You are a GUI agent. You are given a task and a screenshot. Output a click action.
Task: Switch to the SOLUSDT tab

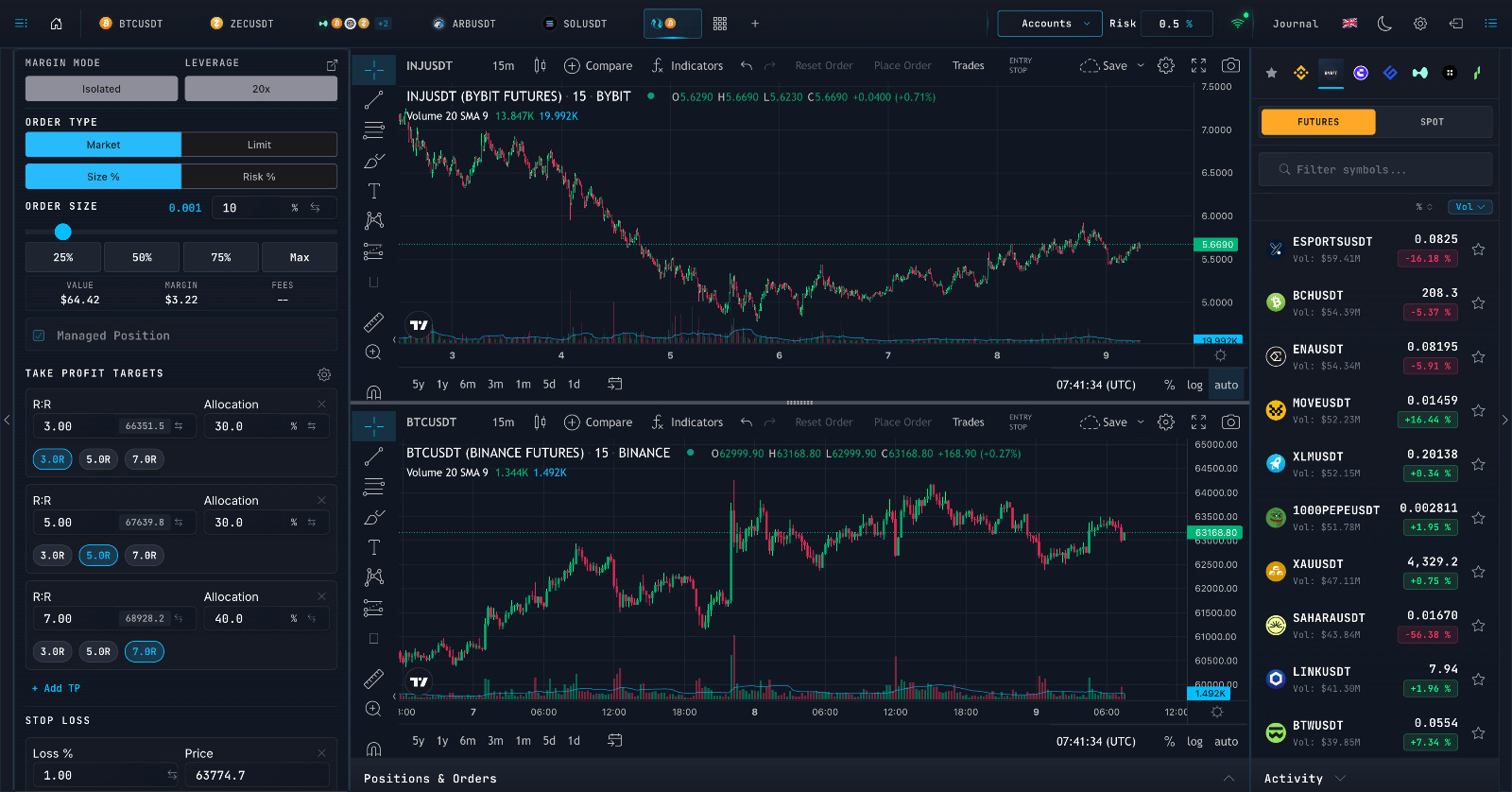pyautogui.click(x=575, y=24)
